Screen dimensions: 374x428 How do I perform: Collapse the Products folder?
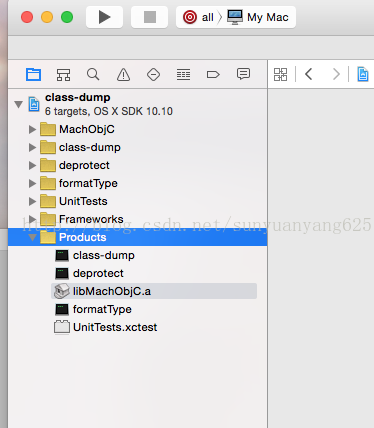tap(32, 237)
